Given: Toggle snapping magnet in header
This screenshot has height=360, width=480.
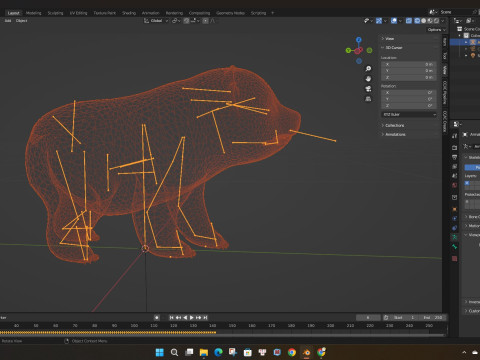Looking at the screenshot, I should 187,21.
